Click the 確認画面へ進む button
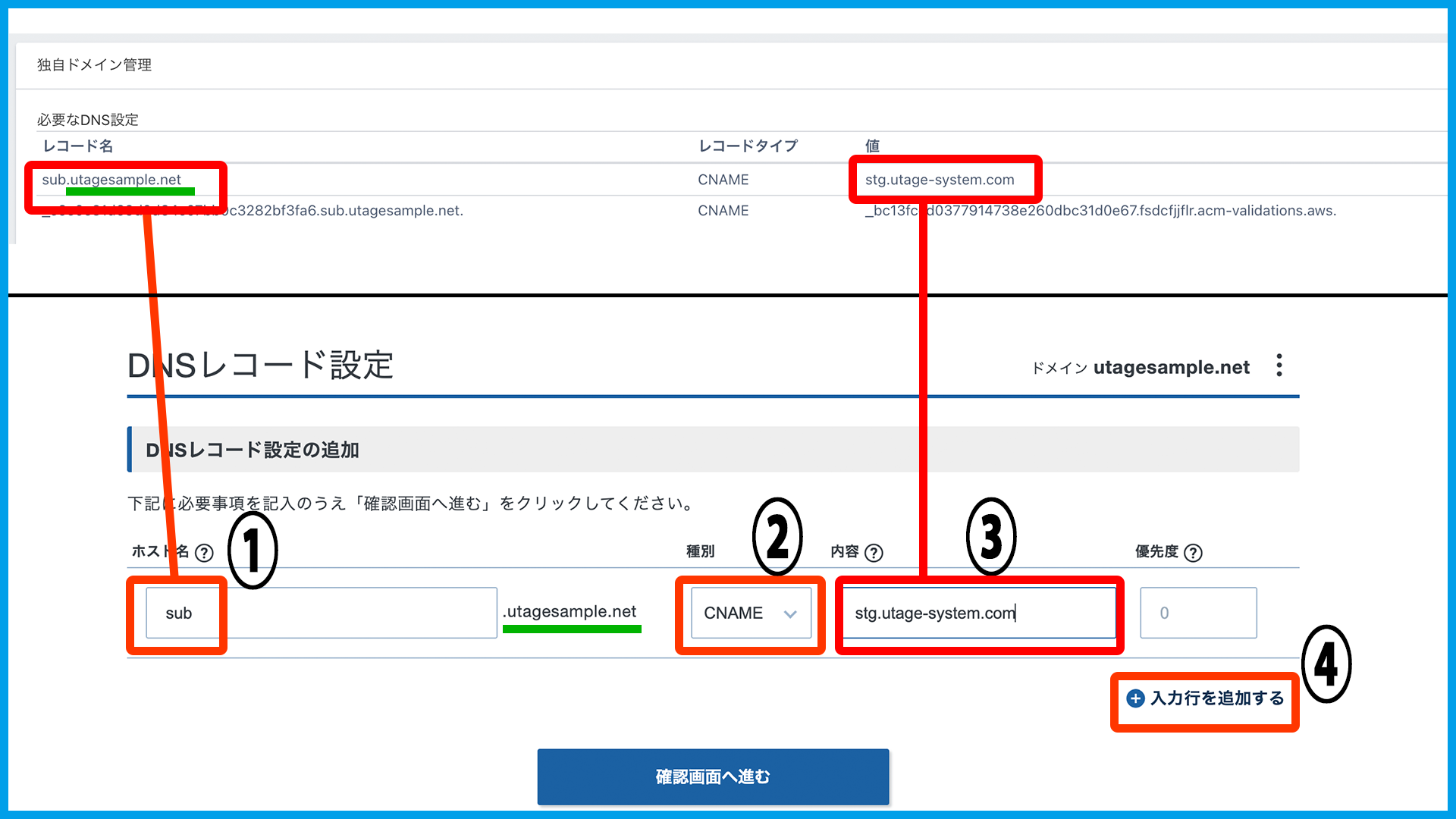The image size is (1456, 819). pos(713,777)
